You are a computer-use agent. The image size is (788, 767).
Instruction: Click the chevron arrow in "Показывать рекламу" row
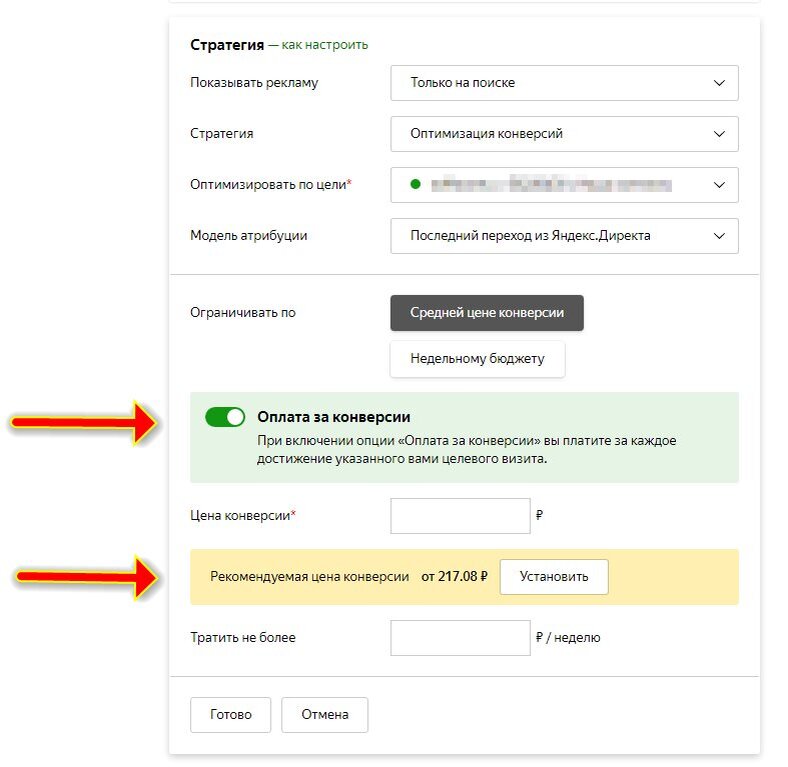[719, 83]
